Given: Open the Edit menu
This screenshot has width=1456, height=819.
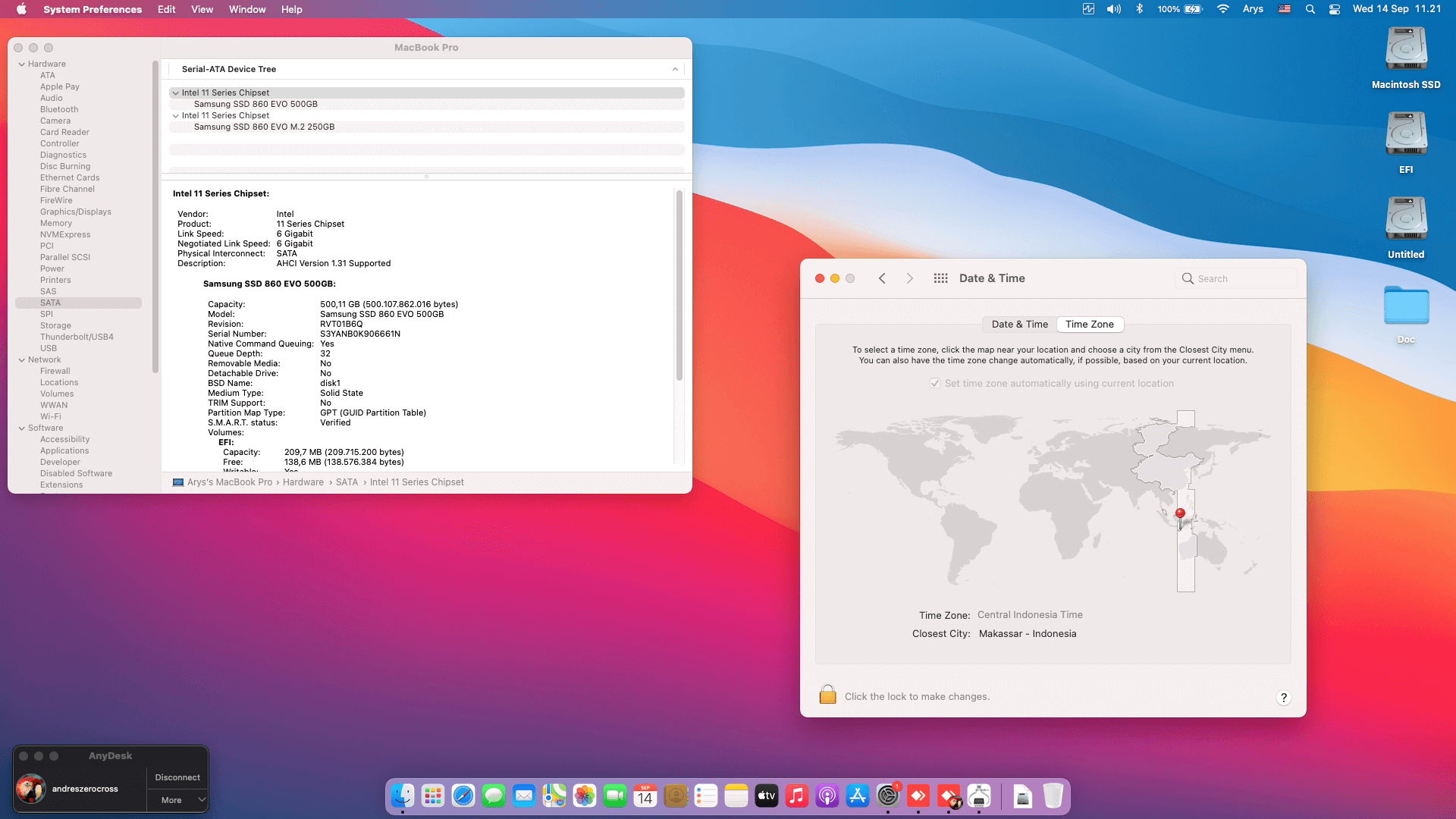Looking at the screenshot, I should (167, 9).
